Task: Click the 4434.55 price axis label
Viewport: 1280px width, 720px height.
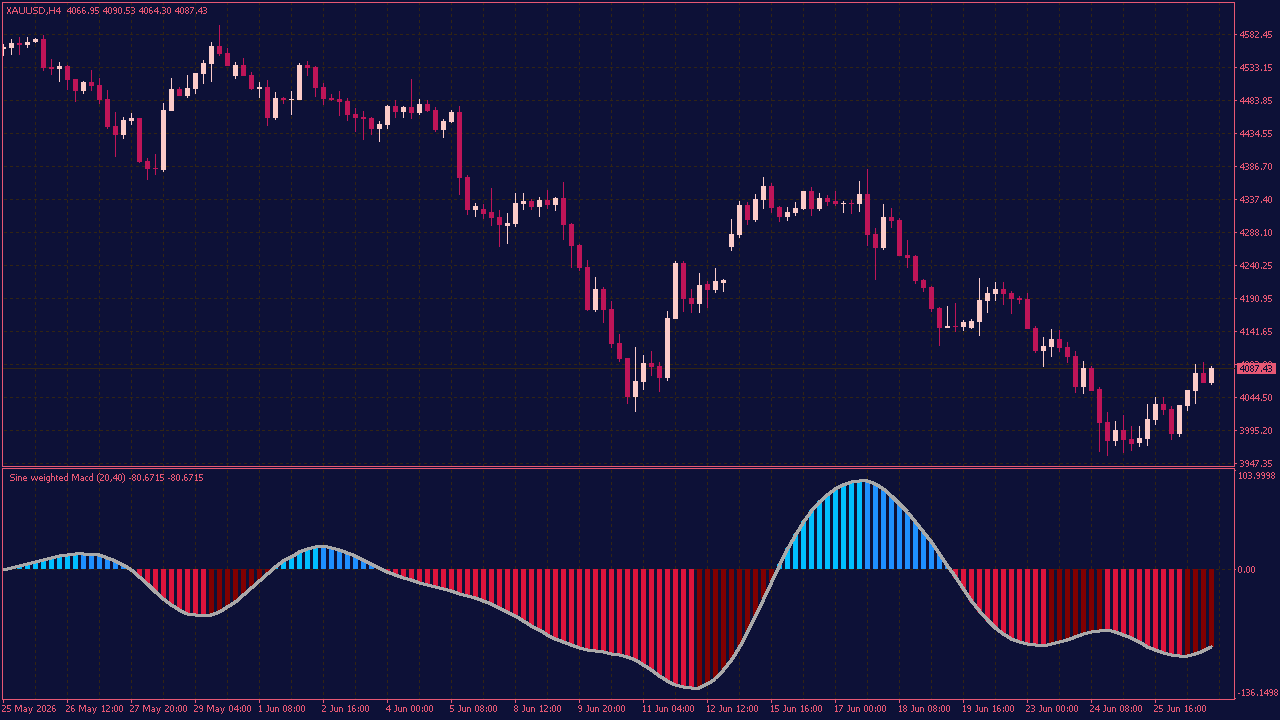Action: (x=1255, y=134)
